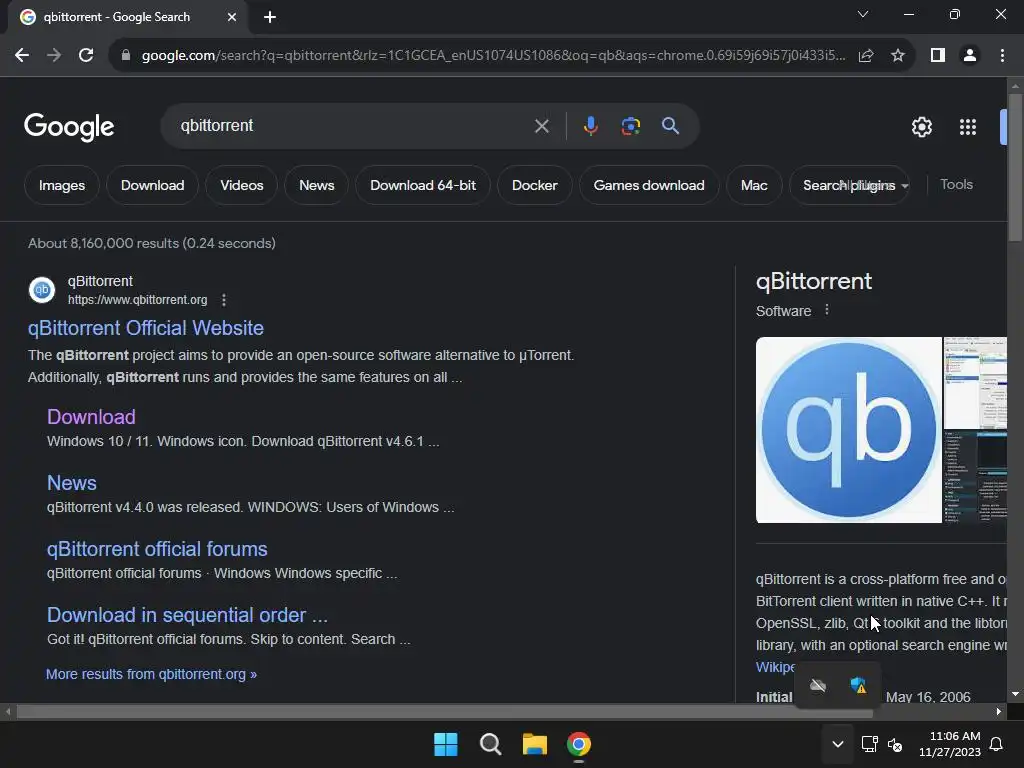1024x768 pixels.
Task: Open the Google apps grid
Action: point(968,127)
